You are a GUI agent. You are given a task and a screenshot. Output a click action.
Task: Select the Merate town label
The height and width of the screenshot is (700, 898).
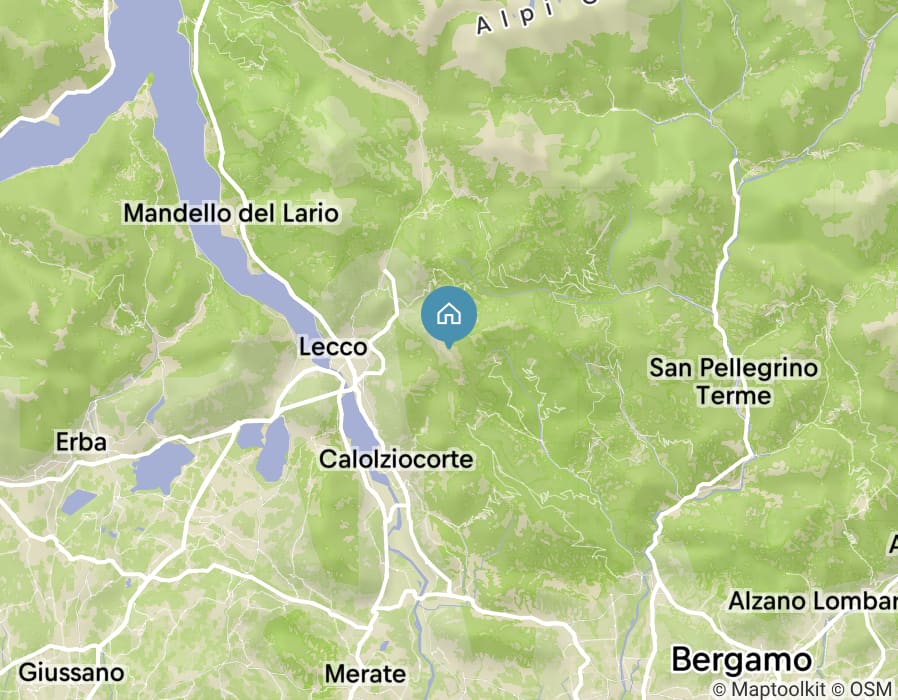click(365, 674)
